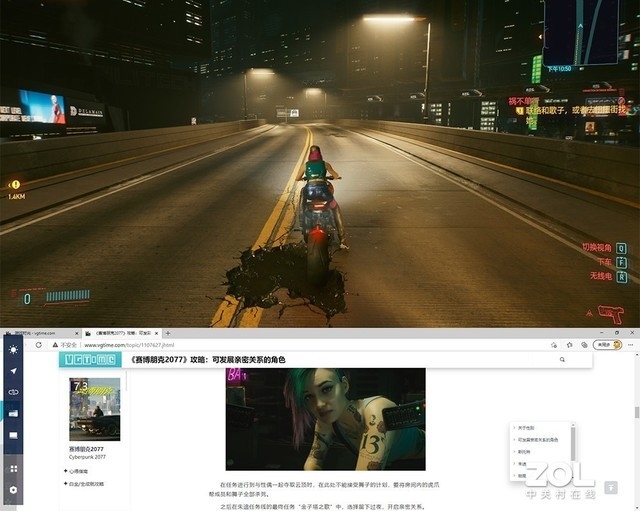Viewport: 640px width, 511px height.
Task: Click the pistol weapon icon in game HUD
Action: pyautogui.click(x=610, y=313)
